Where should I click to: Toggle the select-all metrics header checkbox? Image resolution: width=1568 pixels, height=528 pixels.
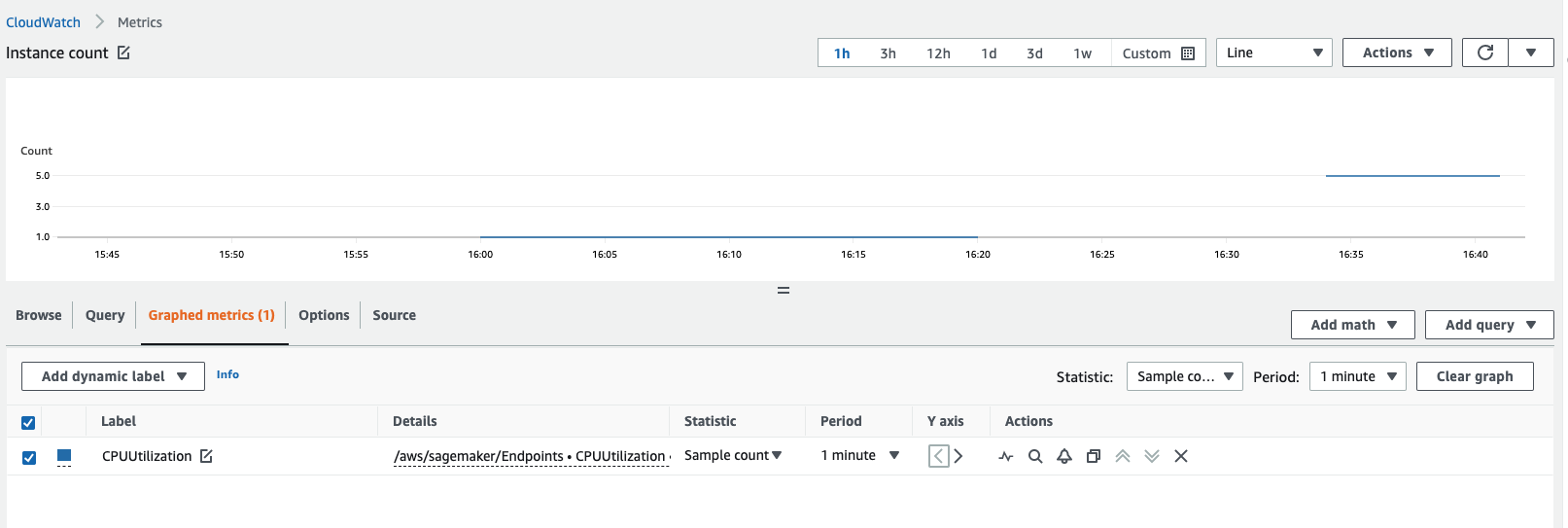tap(28, 422)
